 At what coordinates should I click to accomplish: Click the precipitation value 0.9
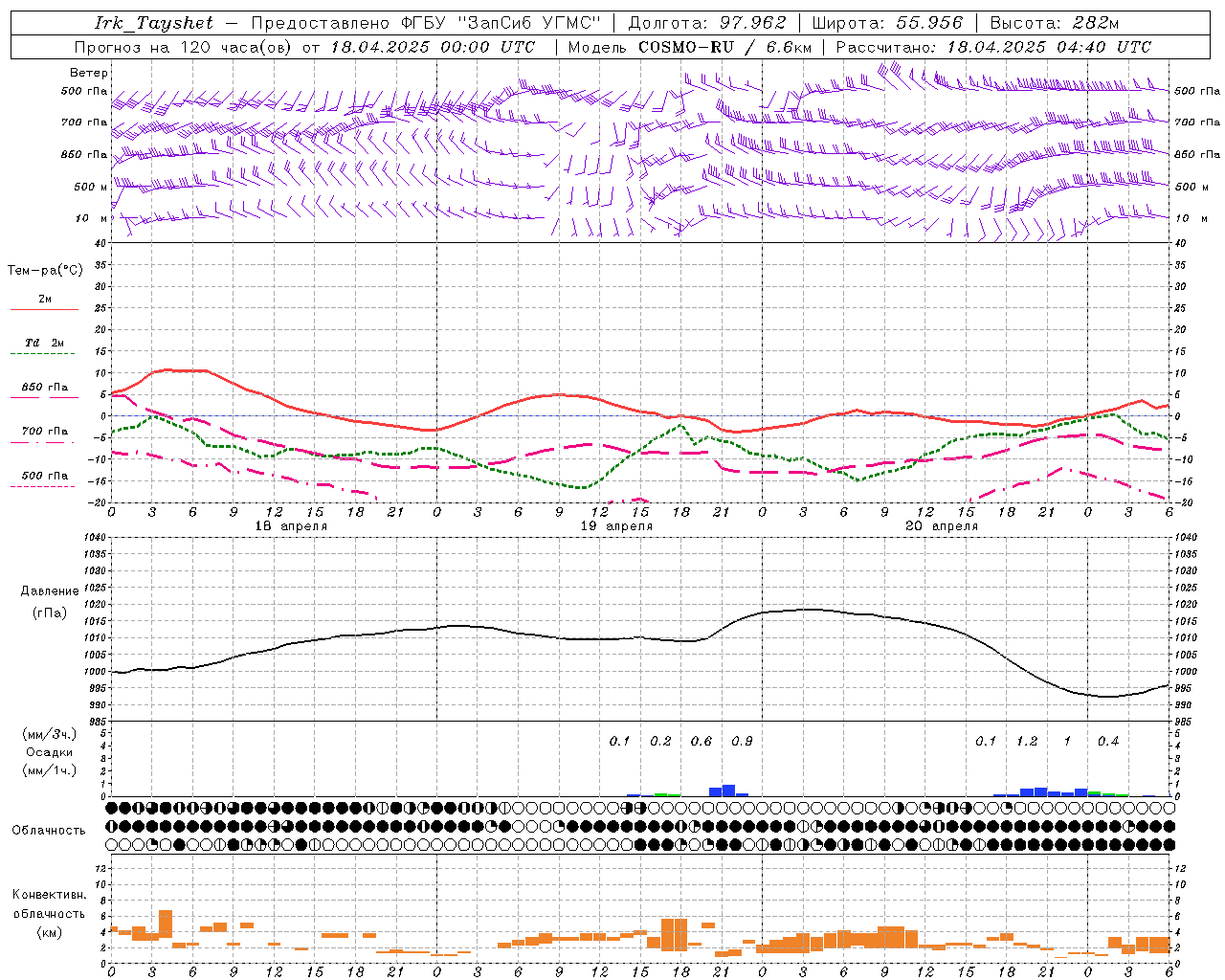742,742
